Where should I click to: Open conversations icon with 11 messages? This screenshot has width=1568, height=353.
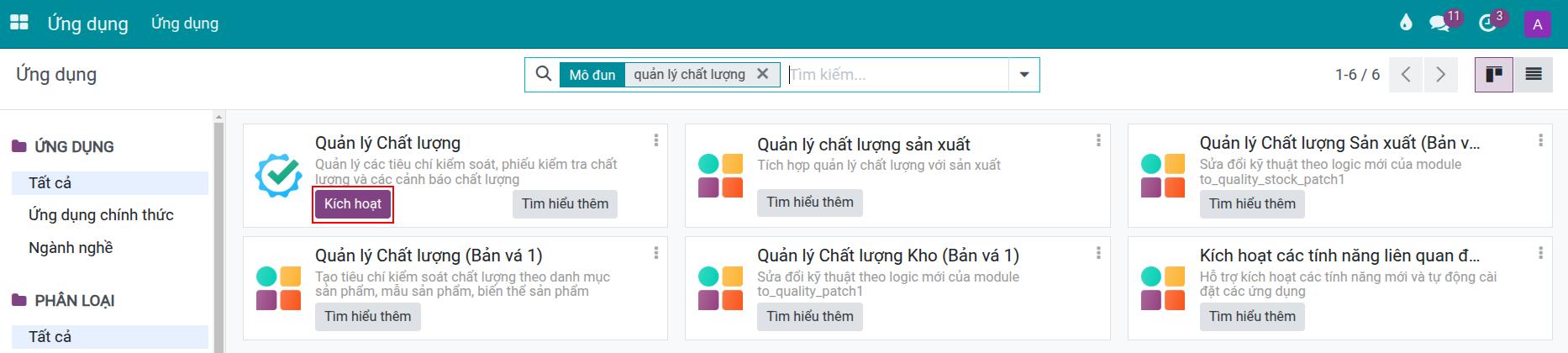(1440, 24)
